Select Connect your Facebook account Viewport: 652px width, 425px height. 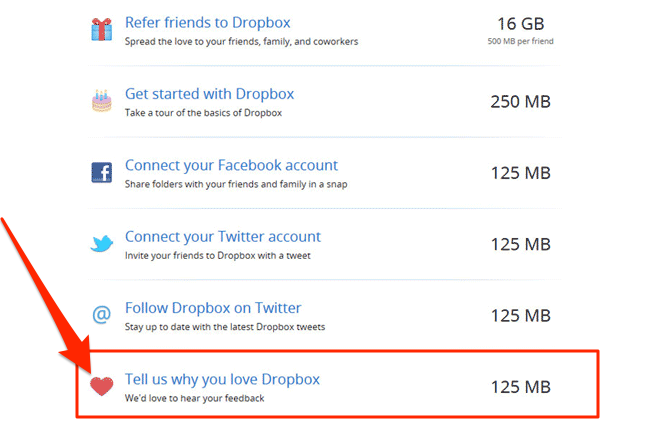(x=231, y=166)
